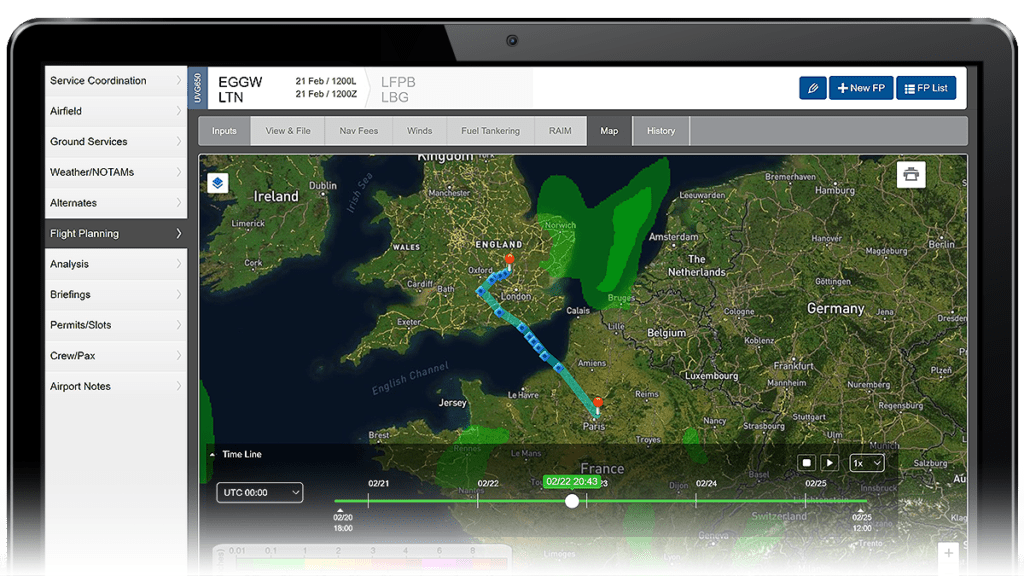Stop the timeline animation playback
1024x576 pixels.
tap(806, 463)
